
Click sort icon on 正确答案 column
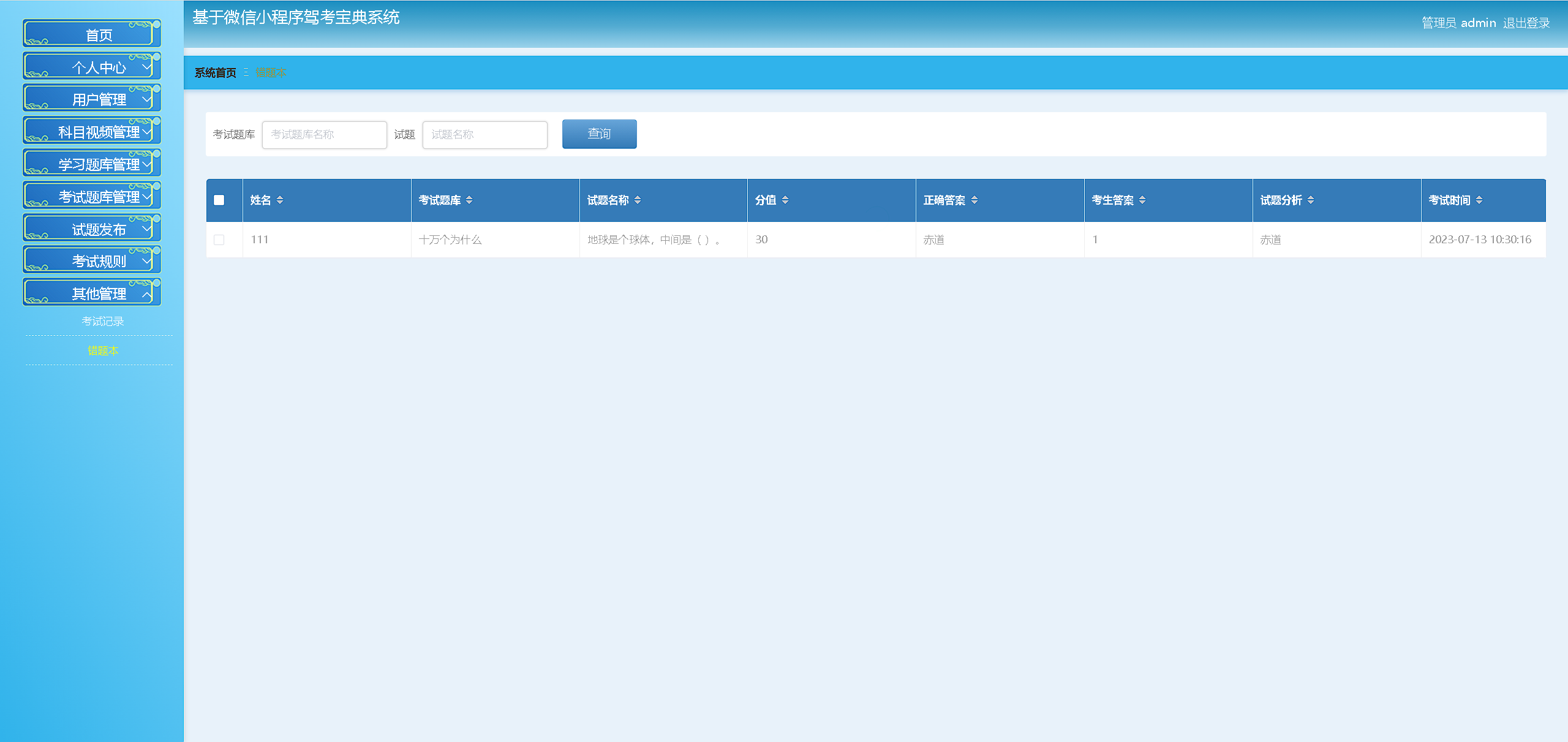[974, 200]
